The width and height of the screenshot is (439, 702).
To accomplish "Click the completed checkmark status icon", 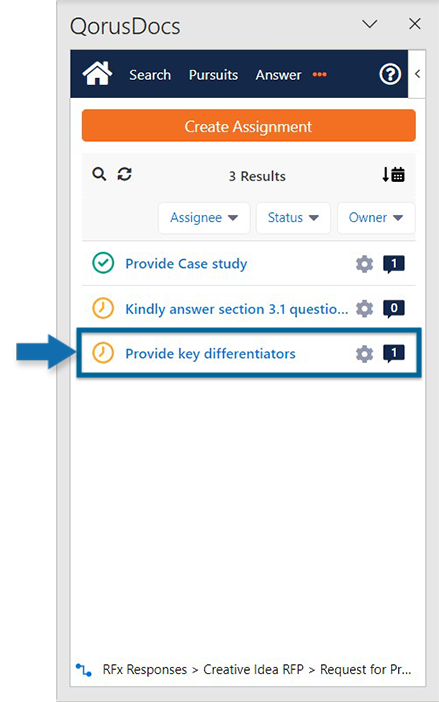I will [103, 263].
